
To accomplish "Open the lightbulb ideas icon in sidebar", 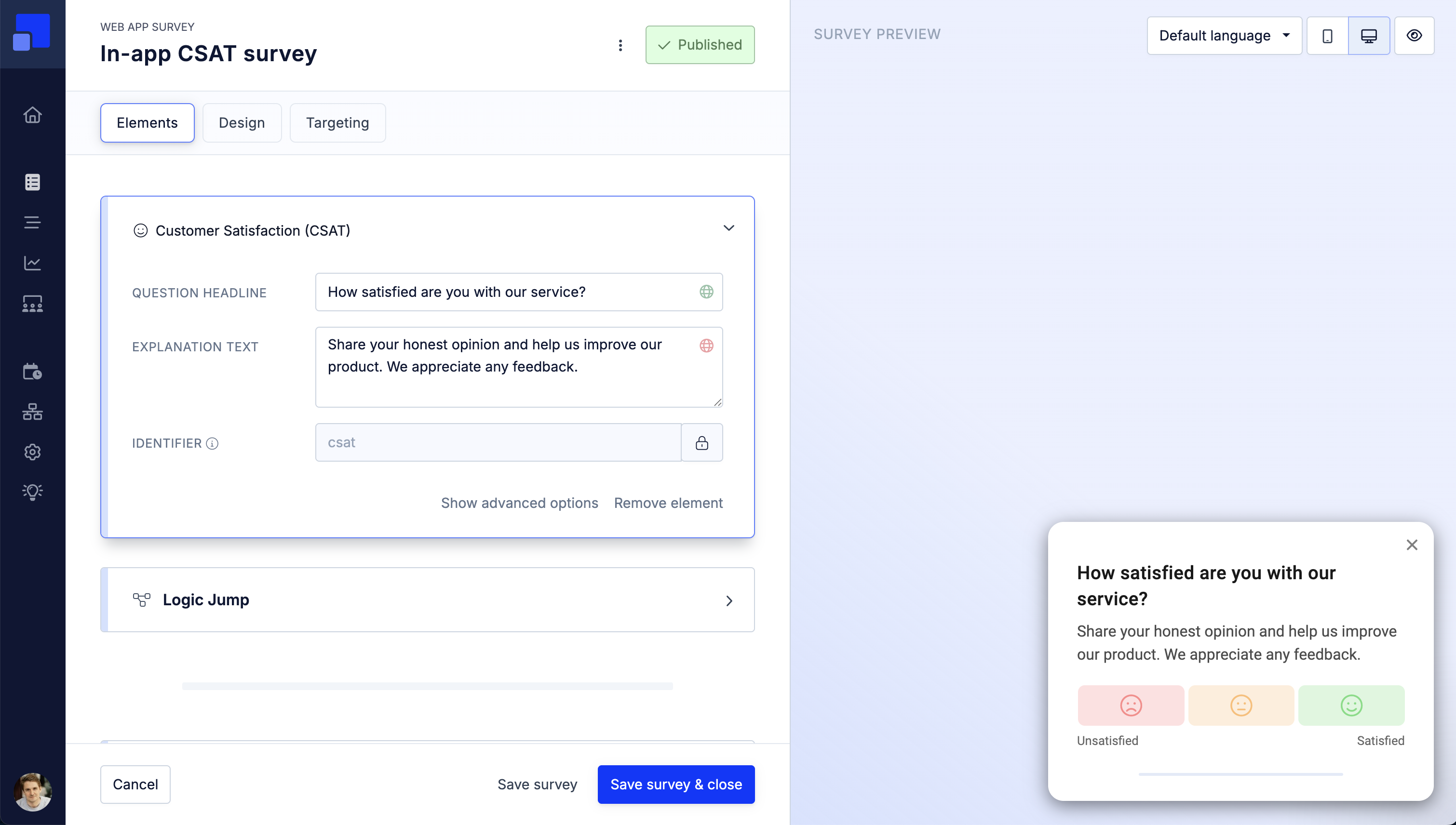I will click(x=32, y=491).
